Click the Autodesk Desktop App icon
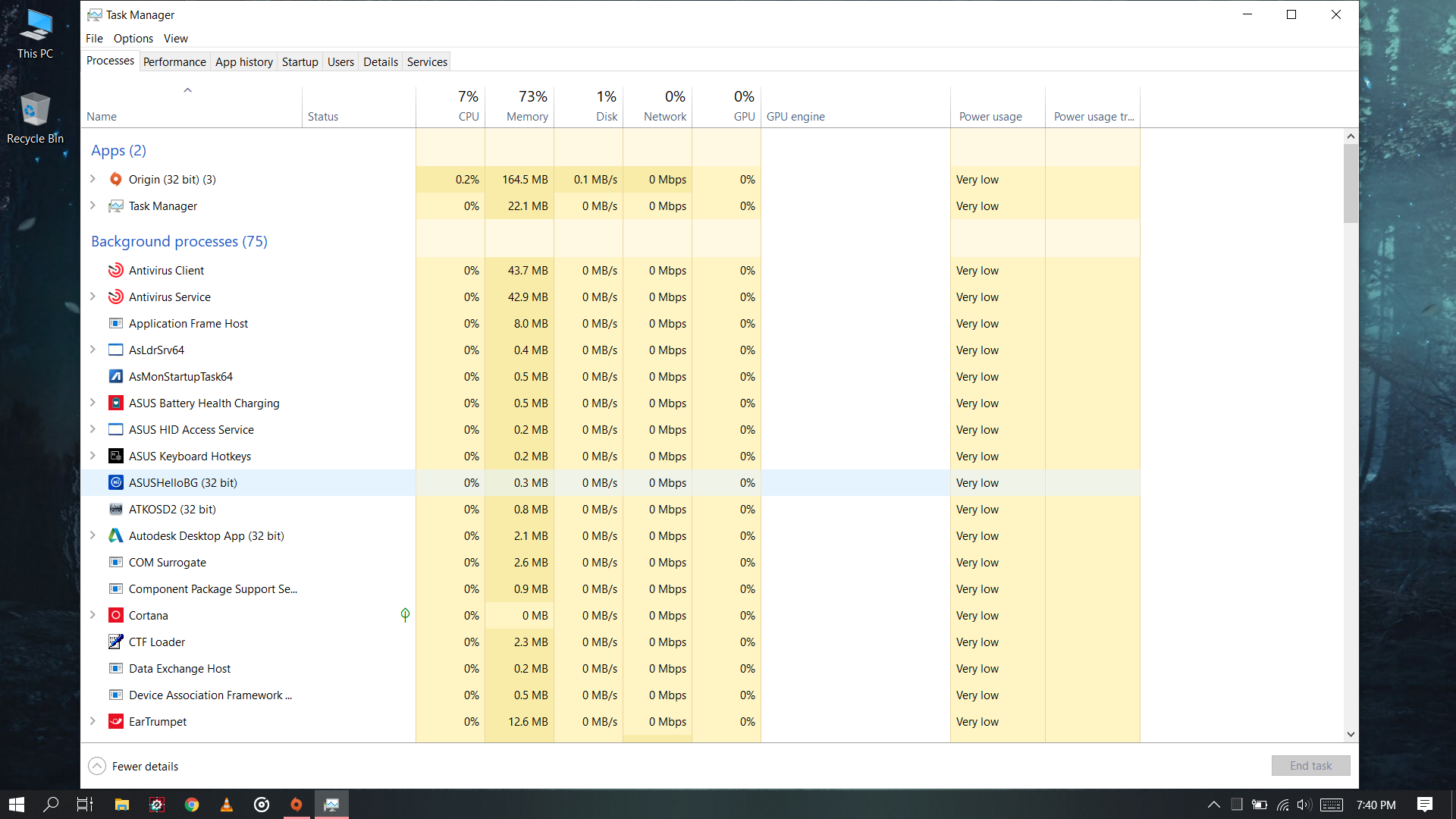This screenshot has width=1456, height=819. coord(115,536)
